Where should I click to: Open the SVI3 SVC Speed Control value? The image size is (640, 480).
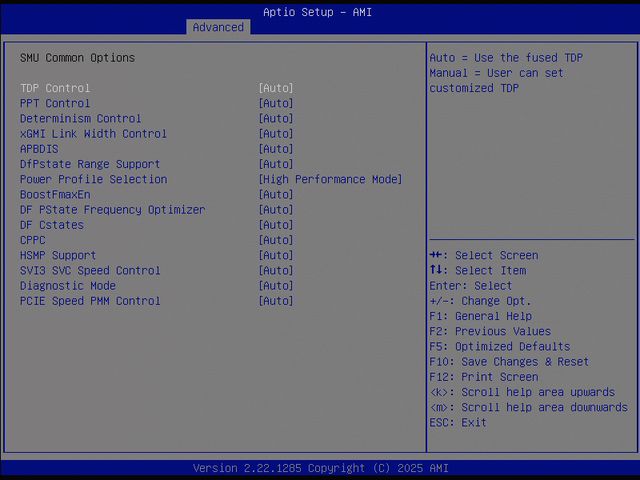(x=276, y=271)
